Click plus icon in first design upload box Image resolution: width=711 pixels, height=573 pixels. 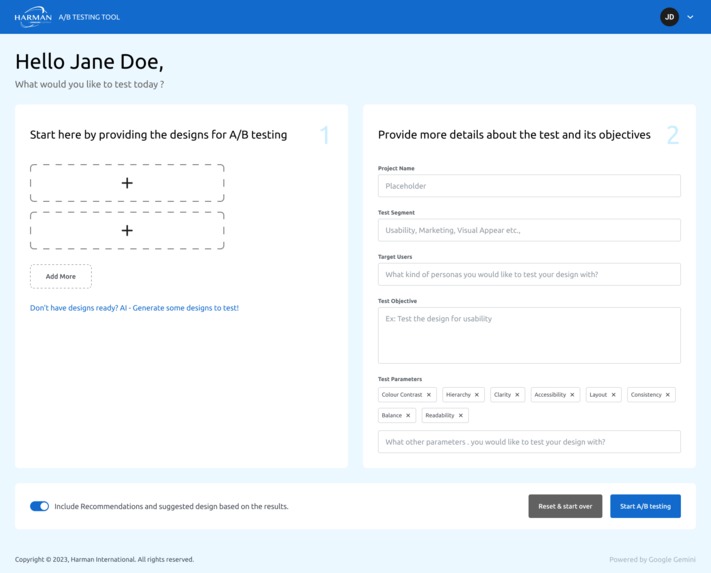127,183
